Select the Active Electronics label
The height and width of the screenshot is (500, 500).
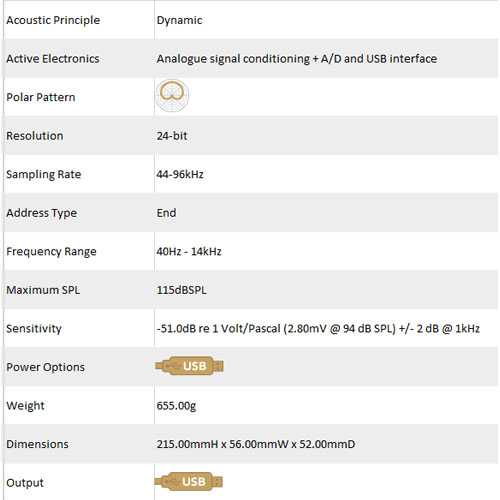coord(53,59)
